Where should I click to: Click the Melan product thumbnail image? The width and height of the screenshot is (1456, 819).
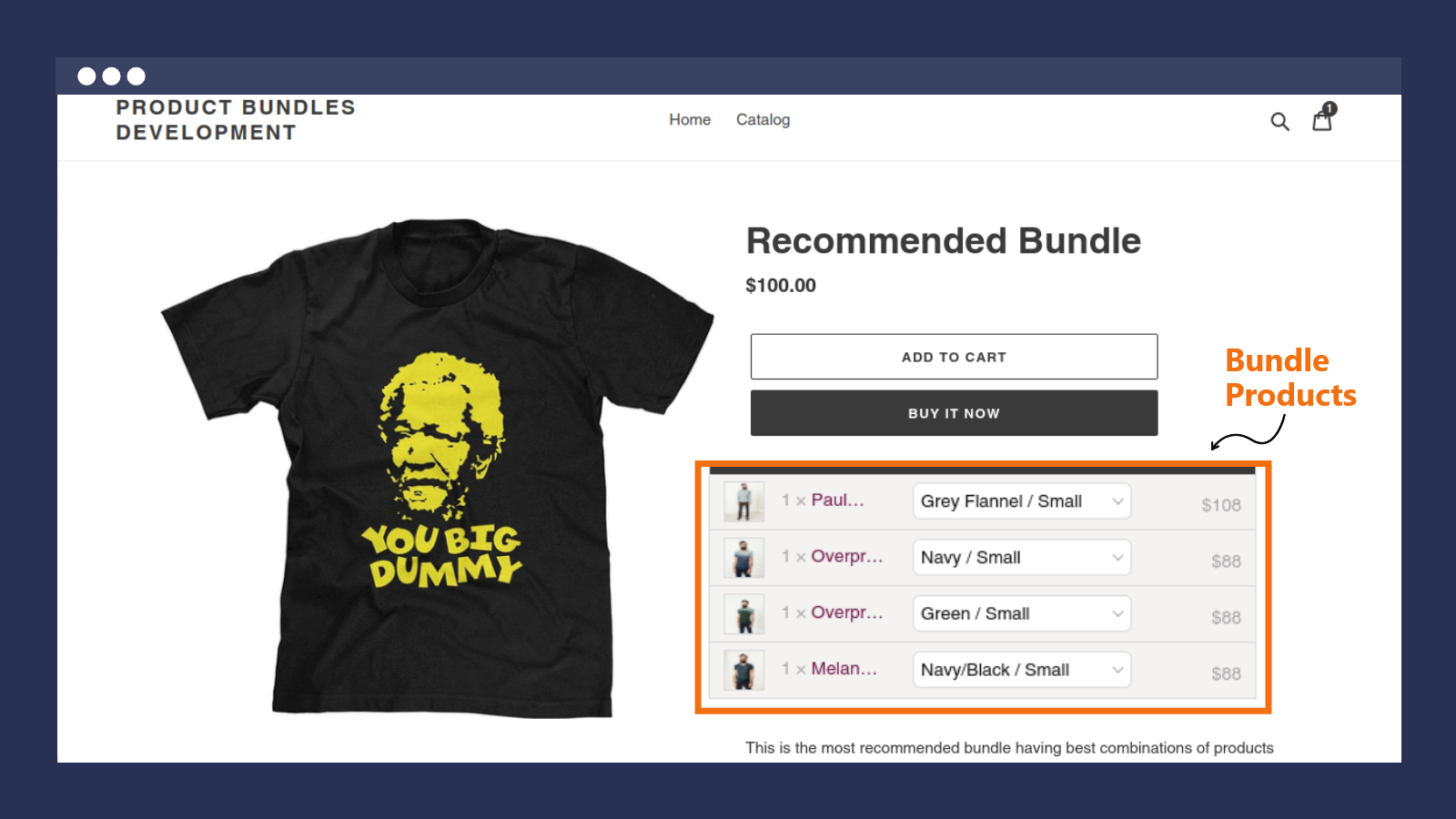[x=743, y=669]
